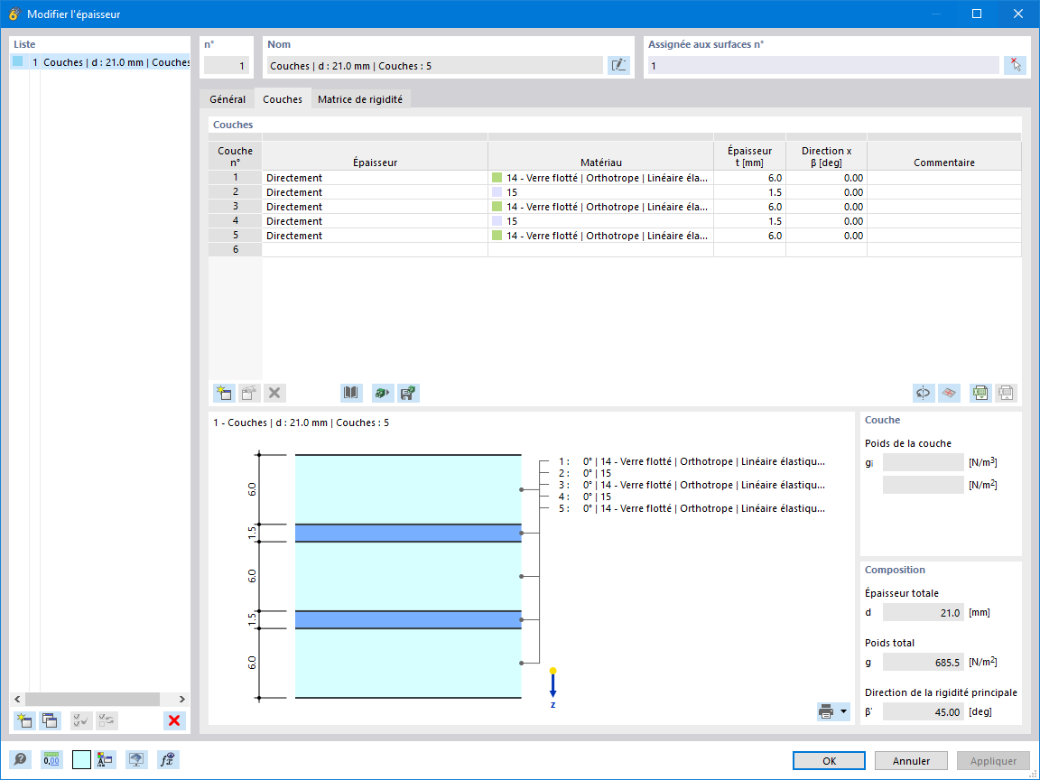
Task: Click the export table to Excel icon
Action: pos(980,393)
